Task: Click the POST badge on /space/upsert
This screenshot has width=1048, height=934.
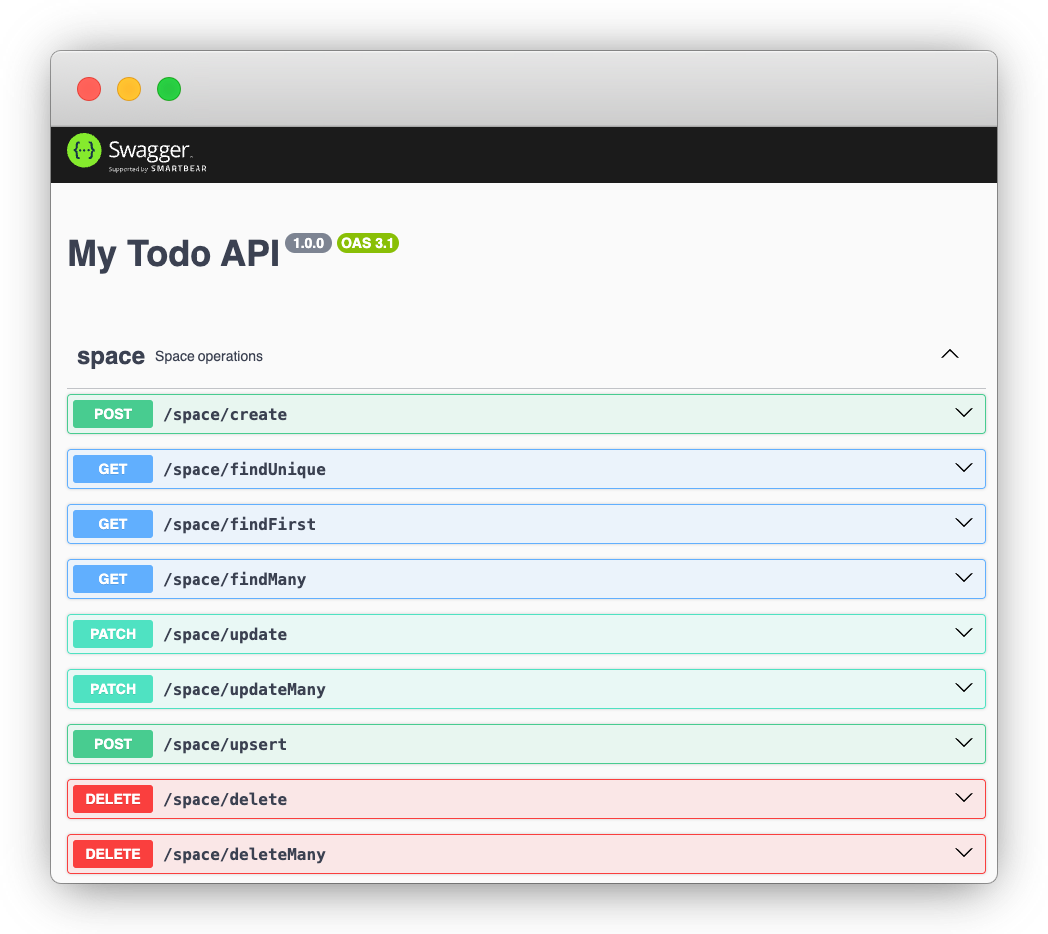Action: [112, 743]
